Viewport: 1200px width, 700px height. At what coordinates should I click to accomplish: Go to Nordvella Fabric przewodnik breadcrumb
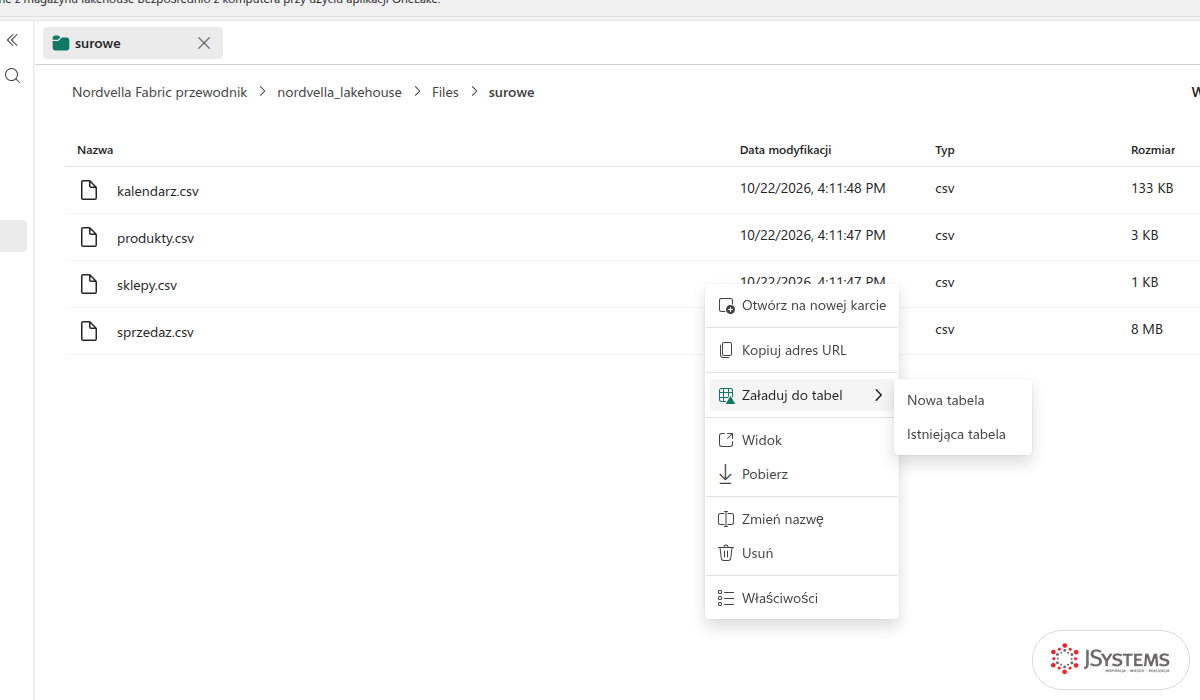160,92
